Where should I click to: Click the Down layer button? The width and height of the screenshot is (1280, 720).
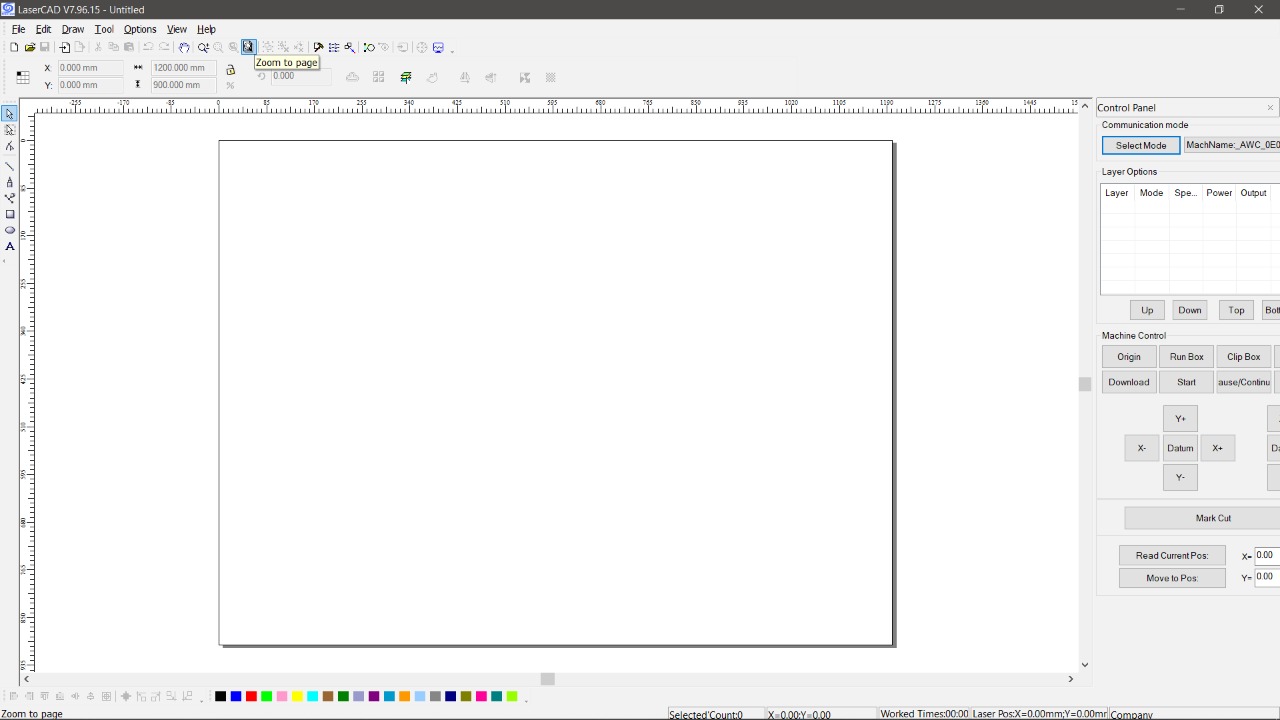[1190, 310]
